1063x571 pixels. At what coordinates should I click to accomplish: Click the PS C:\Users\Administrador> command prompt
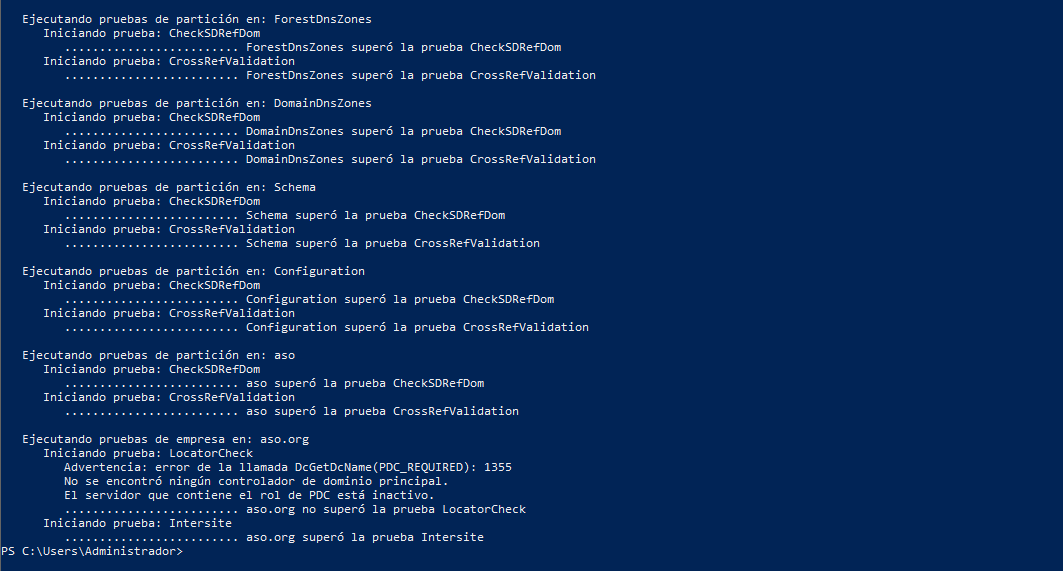click(92, 551)
